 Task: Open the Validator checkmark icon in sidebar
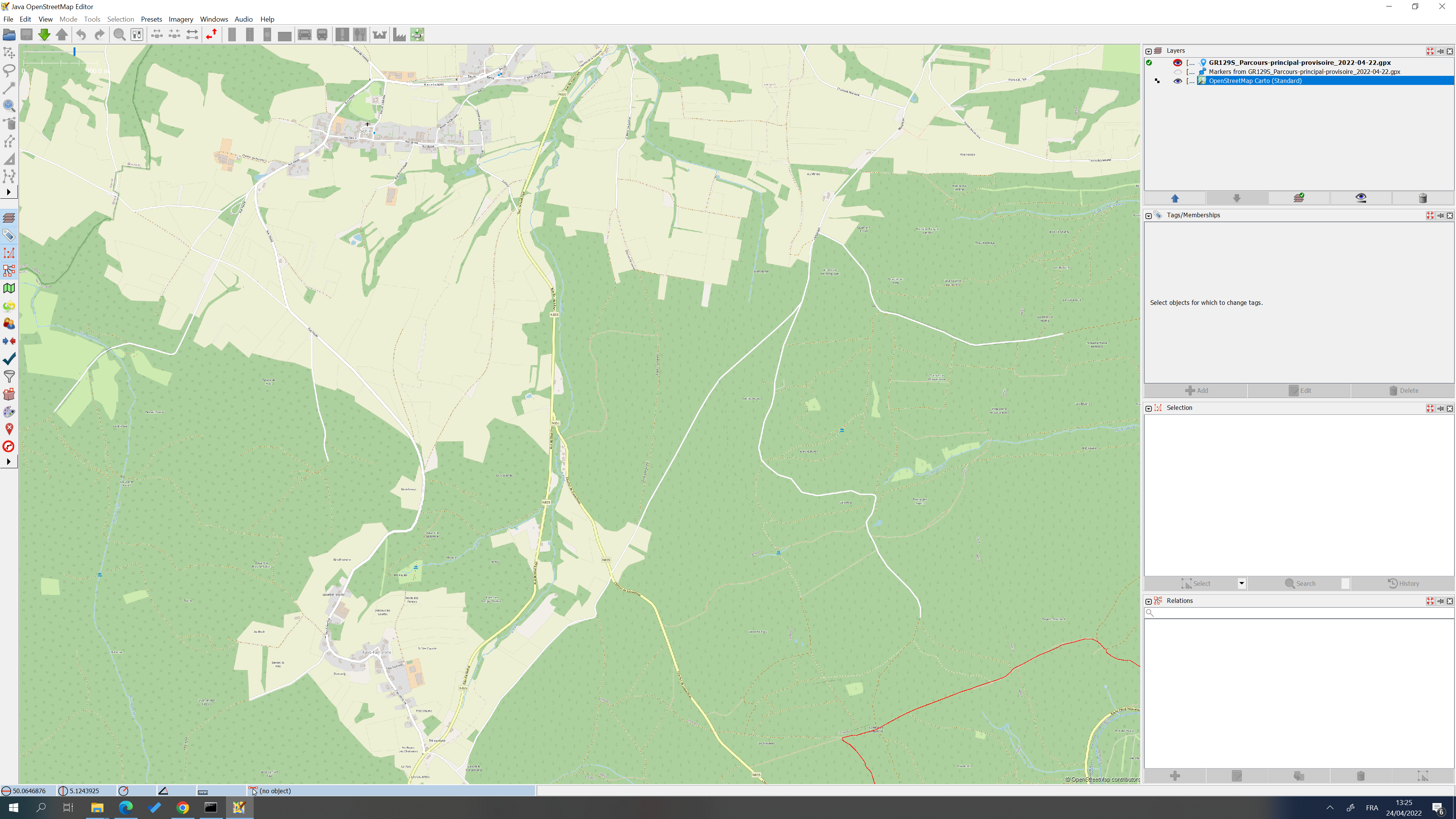click(x=9, y=359)
